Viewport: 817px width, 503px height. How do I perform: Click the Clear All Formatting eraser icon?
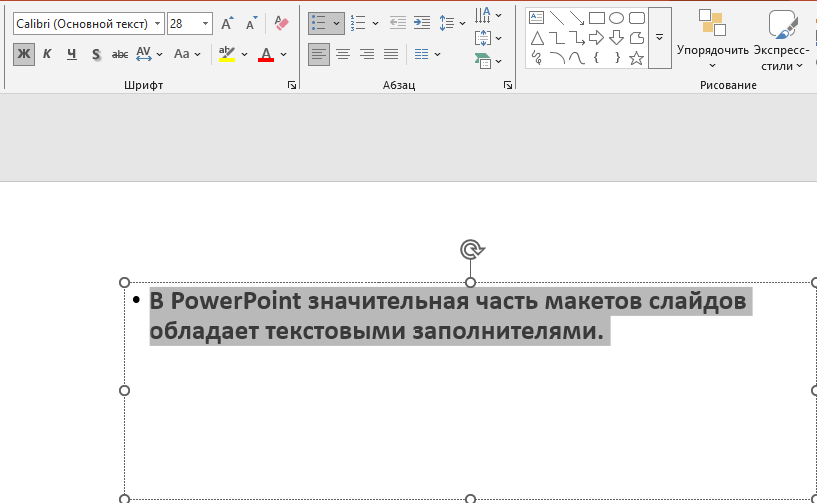pyautogui.click(x=281, y=23)
